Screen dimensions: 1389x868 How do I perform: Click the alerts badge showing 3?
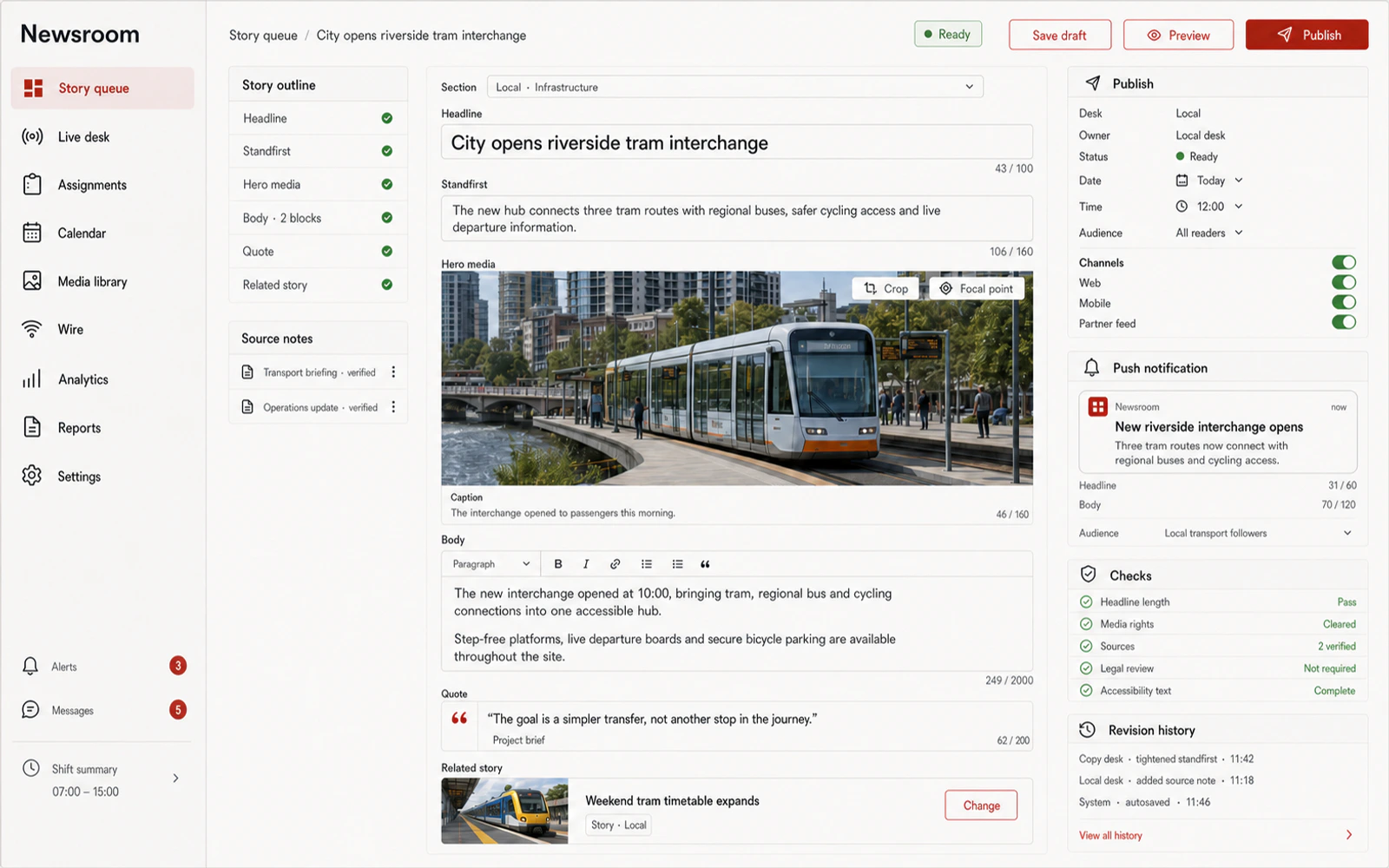[x=178, y=666]
